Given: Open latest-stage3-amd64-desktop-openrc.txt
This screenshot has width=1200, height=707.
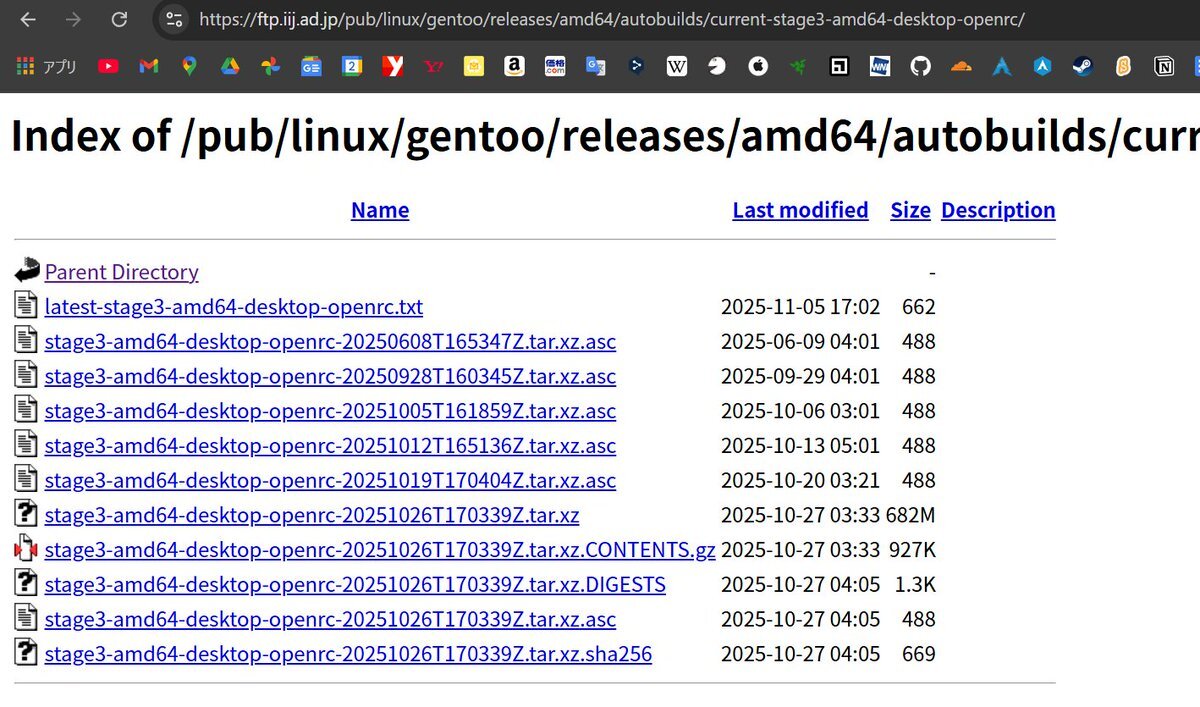Looking at the screenshot, I should click(233, 307).
